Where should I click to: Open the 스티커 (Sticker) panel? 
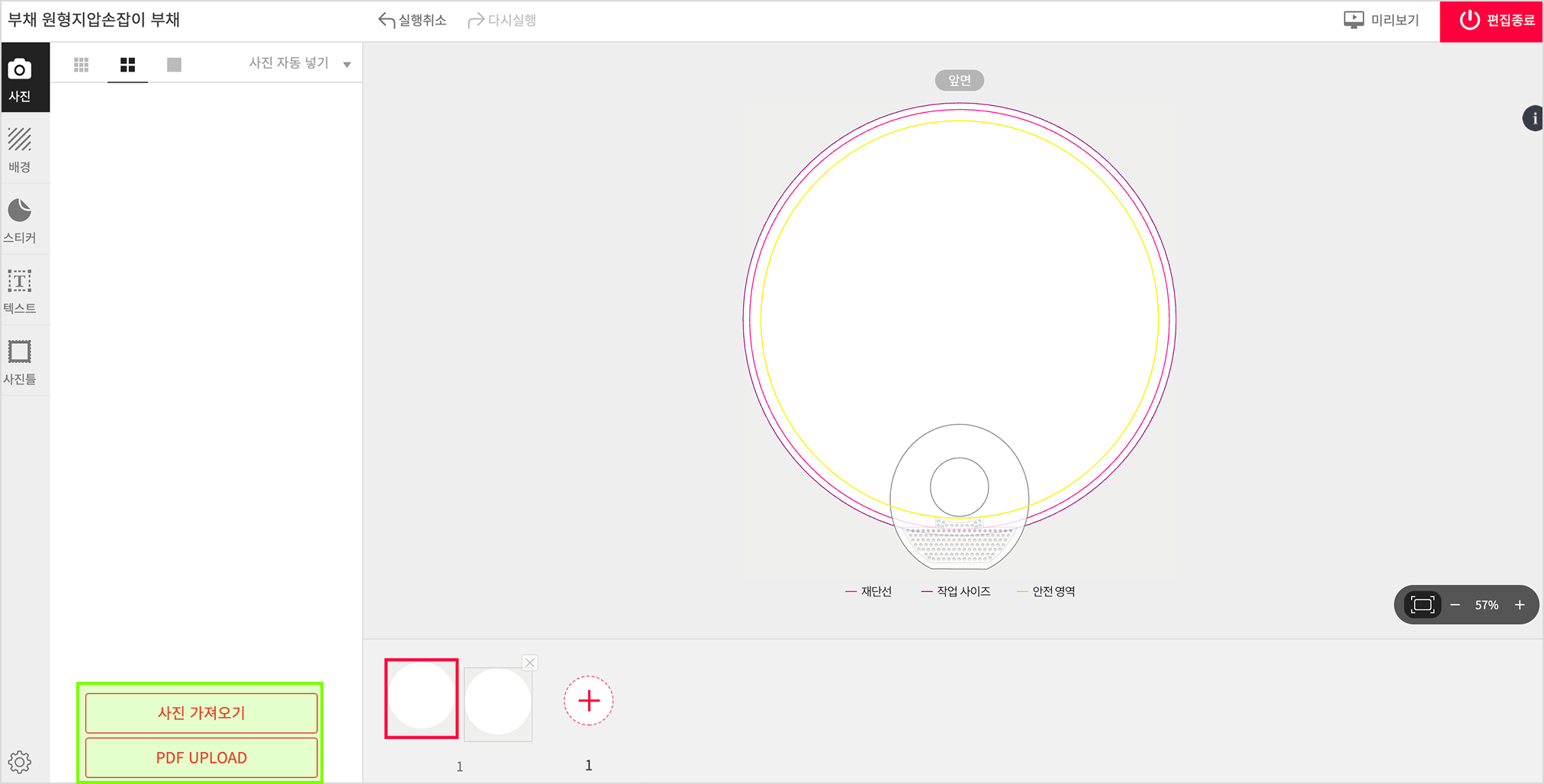(25, 220)
